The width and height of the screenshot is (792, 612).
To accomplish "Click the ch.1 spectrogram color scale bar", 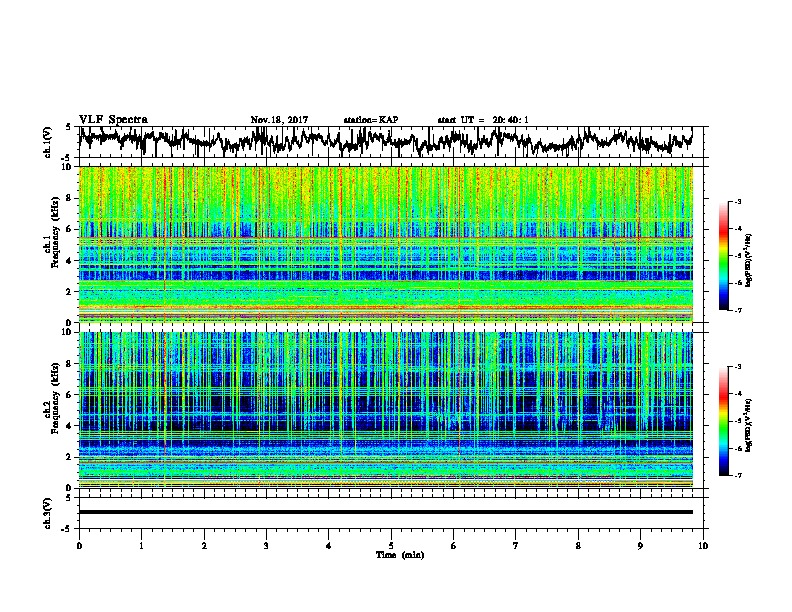I will [724, 256].
